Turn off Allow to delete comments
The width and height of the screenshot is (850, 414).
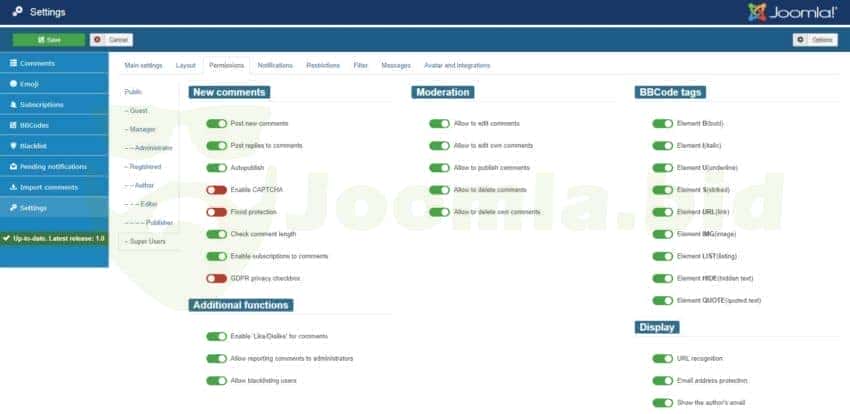point(439,190)
